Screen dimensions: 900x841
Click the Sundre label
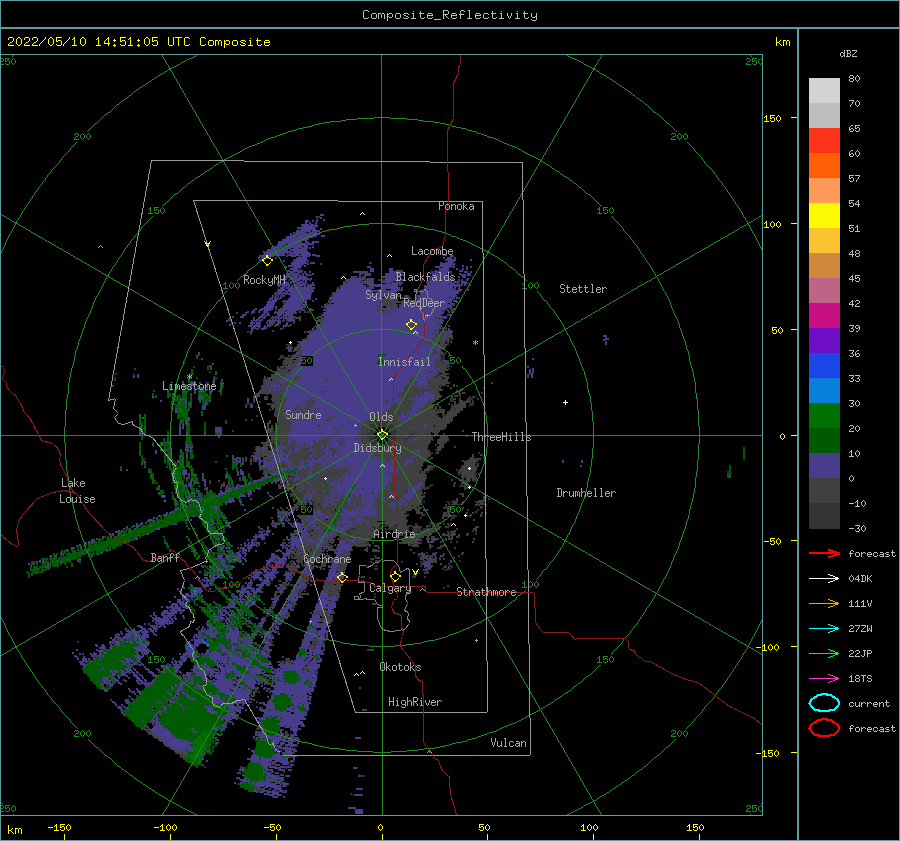[303, 414]
